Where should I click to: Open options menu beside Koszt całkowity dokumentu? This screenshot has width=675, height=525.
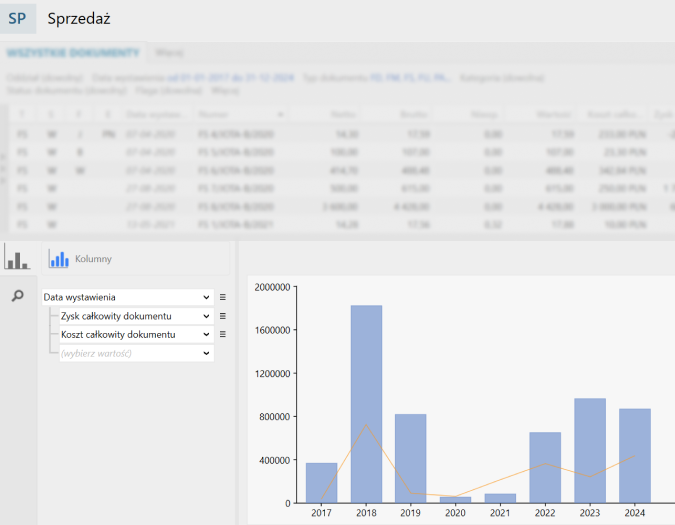point(223,334)
